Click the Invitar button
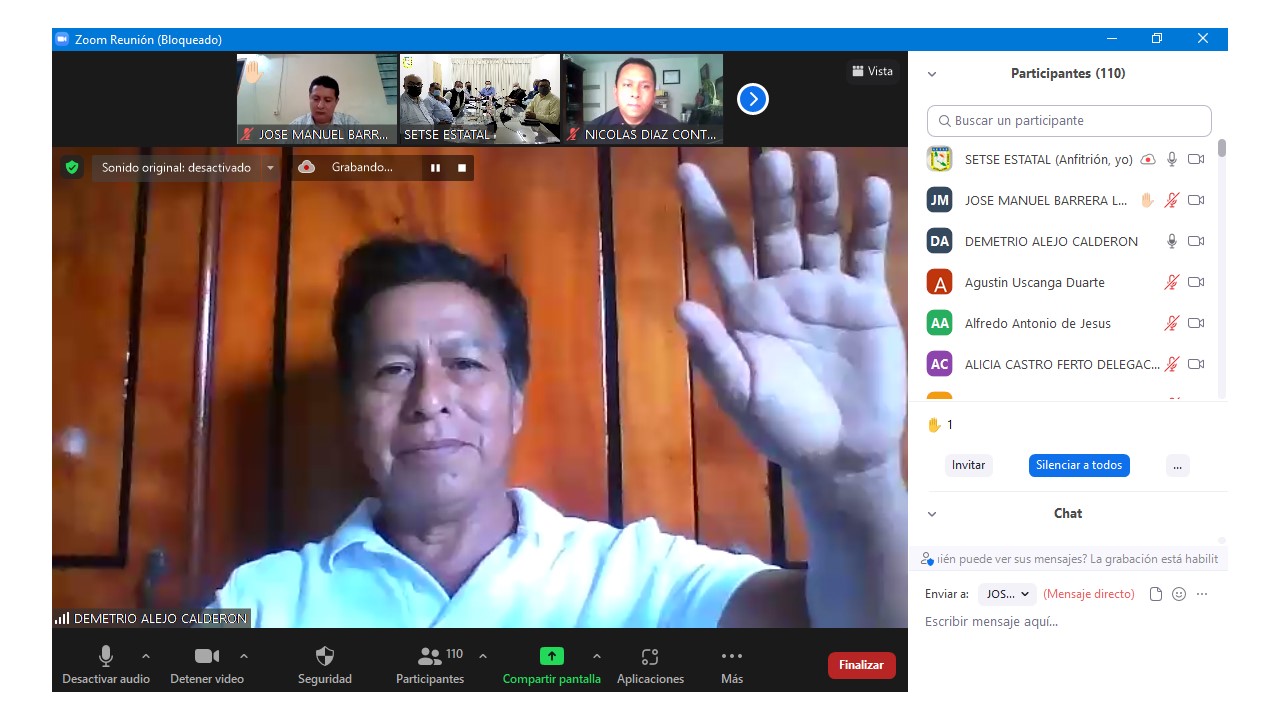This screenshot has width=1280, height=720. pos(968,465)
